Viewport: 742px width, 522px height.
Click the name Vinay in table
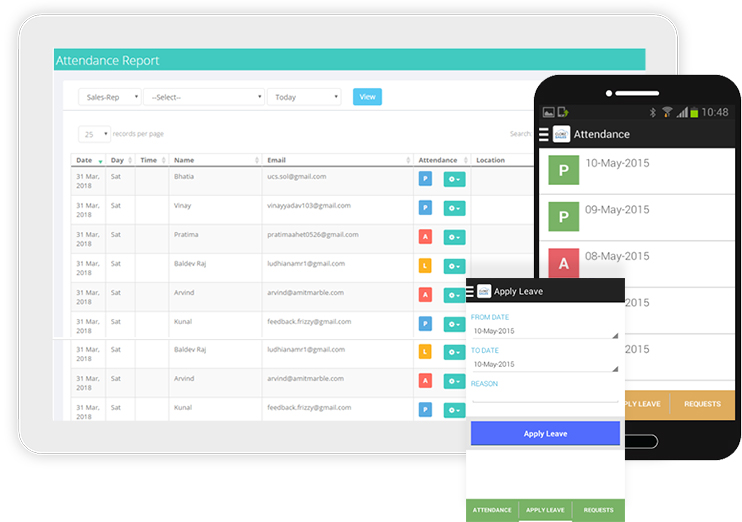click(183, 205)
